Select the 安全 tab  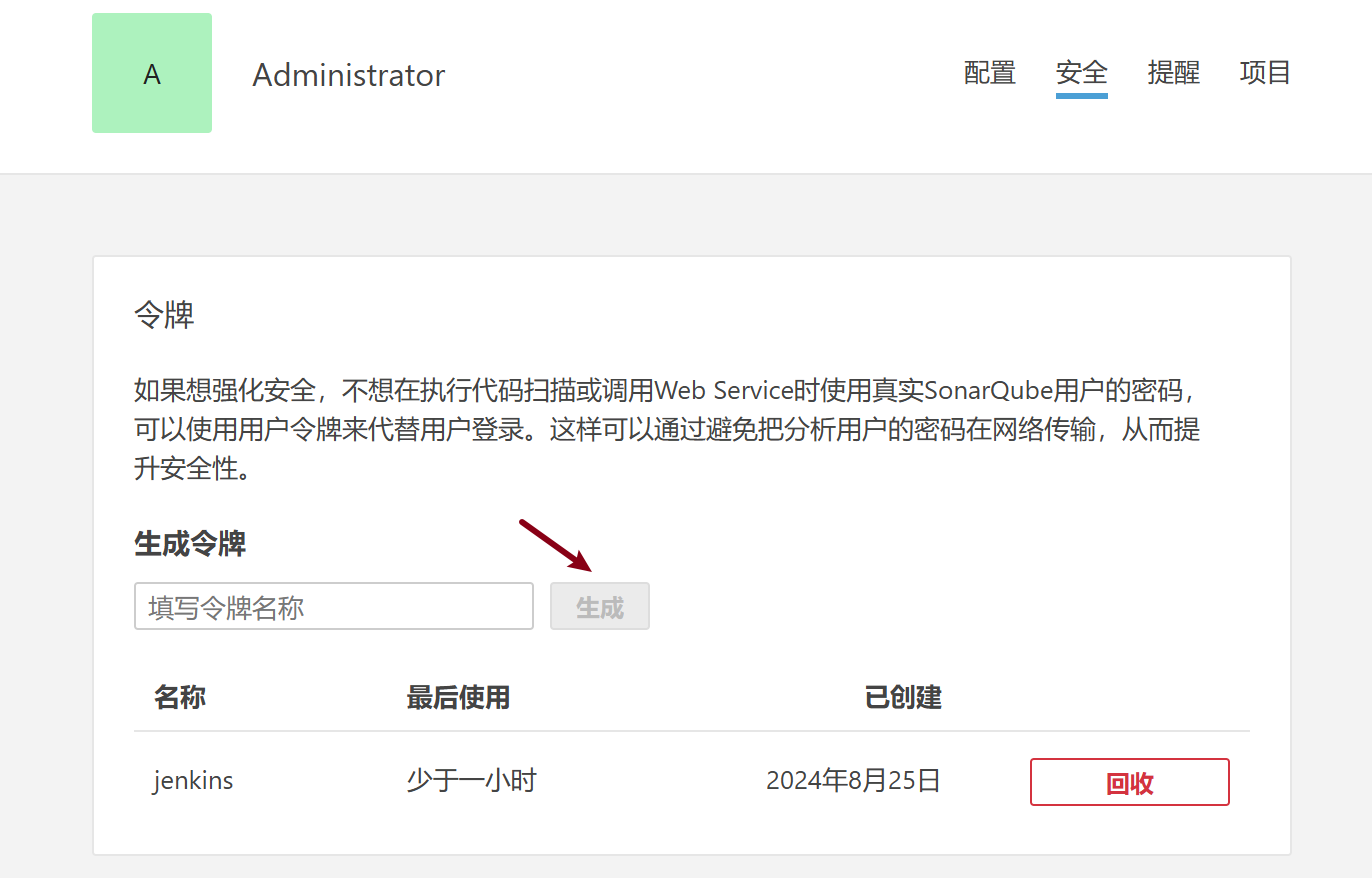click(1082, 73)
